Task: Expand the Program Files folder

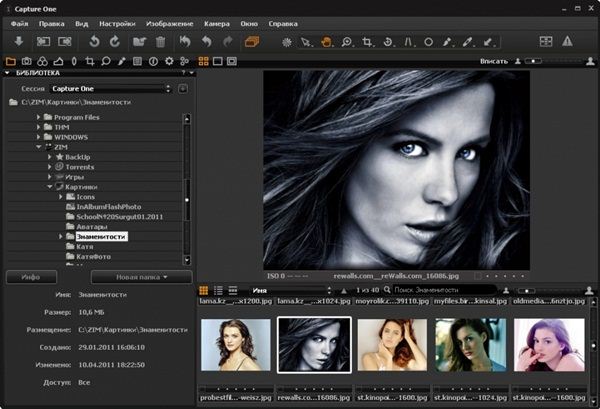Action: pyautogui.click(x=40, y=117)
